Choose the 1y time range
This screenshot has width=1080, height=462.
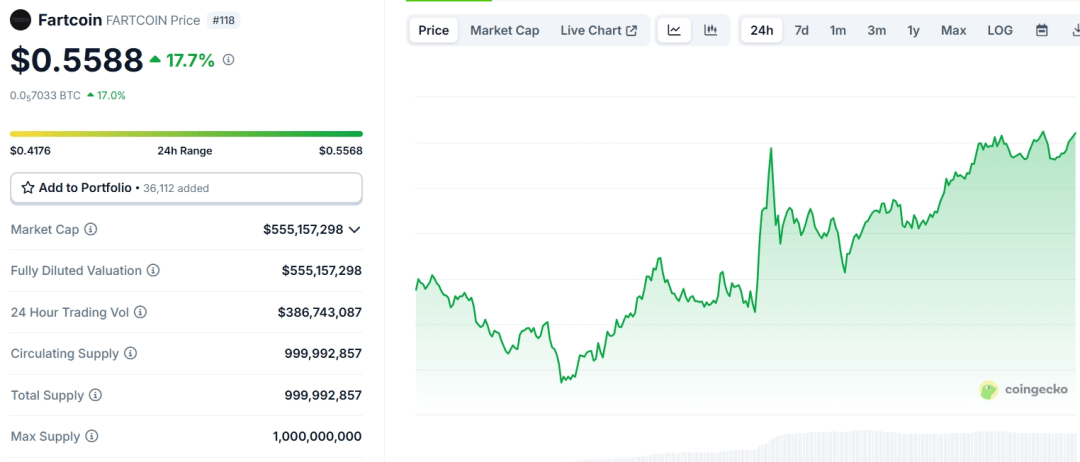tap(913, 30)
